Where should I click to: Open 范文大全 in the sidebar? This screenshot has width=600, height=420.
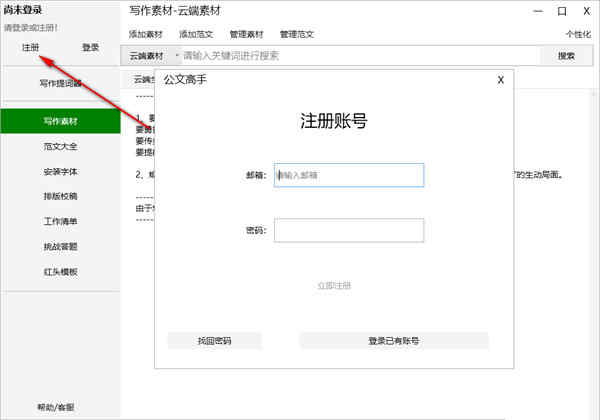coord(60,146)
